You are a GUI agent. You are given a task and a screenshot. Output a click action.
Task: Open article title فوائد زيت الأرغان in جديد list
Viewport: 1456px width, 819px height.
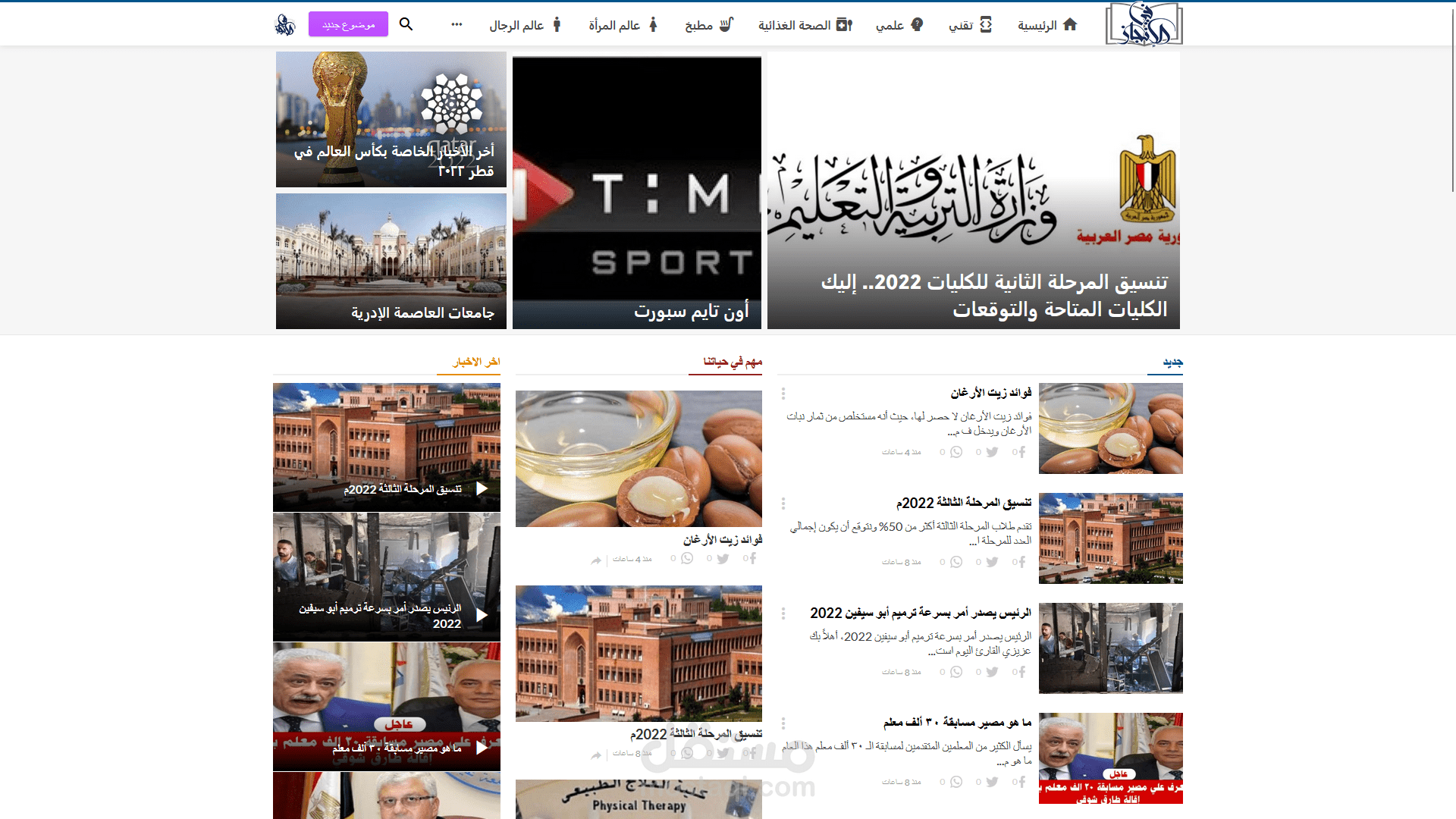click(x=991, y=393)
